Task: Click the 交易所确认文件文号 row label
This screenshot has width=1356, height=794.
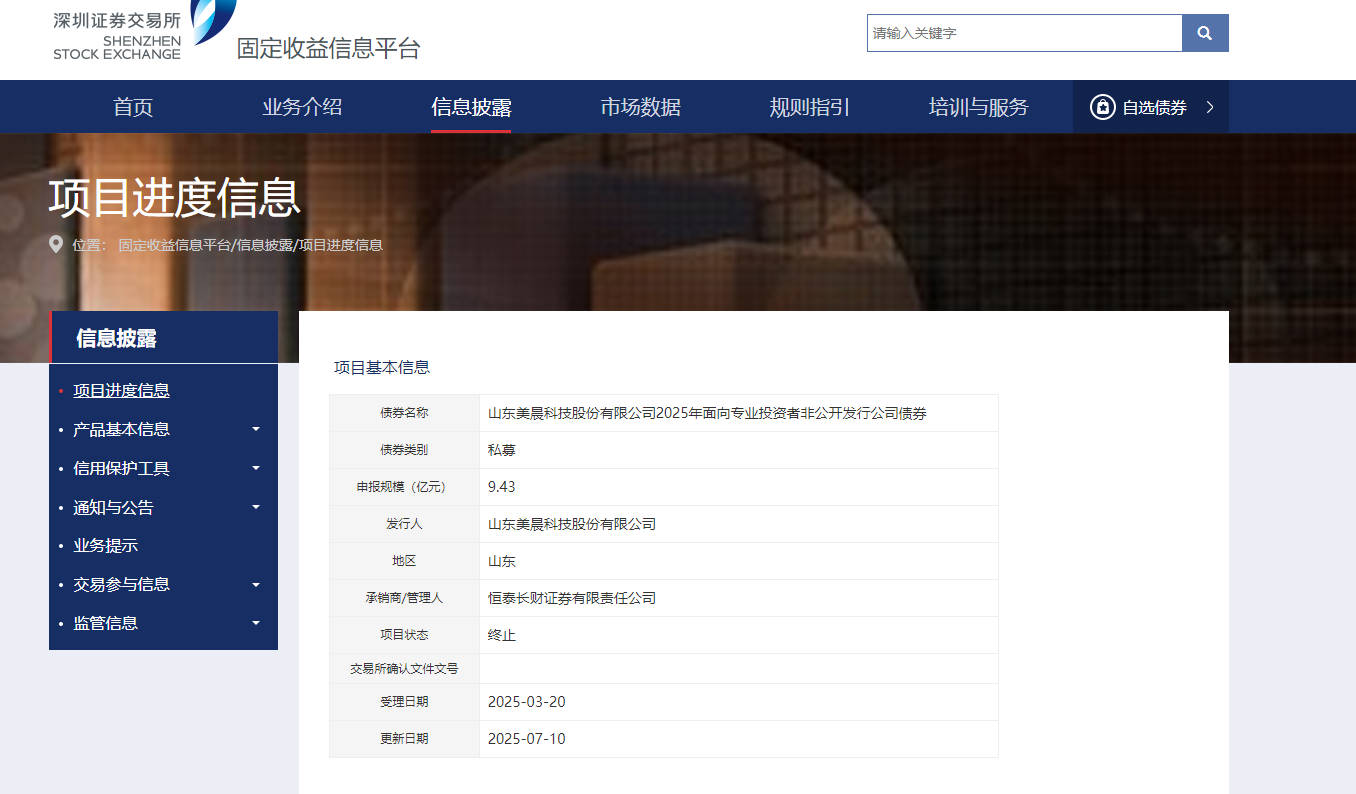Action: (x=404, y=668)
